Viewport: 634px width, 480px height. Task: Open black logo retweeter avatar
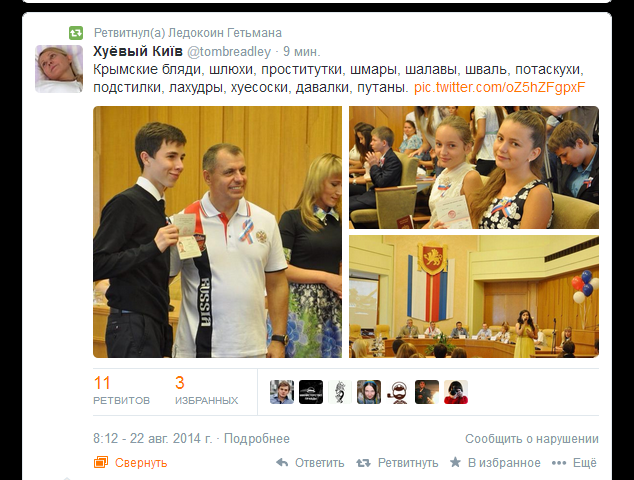[311, 392]
